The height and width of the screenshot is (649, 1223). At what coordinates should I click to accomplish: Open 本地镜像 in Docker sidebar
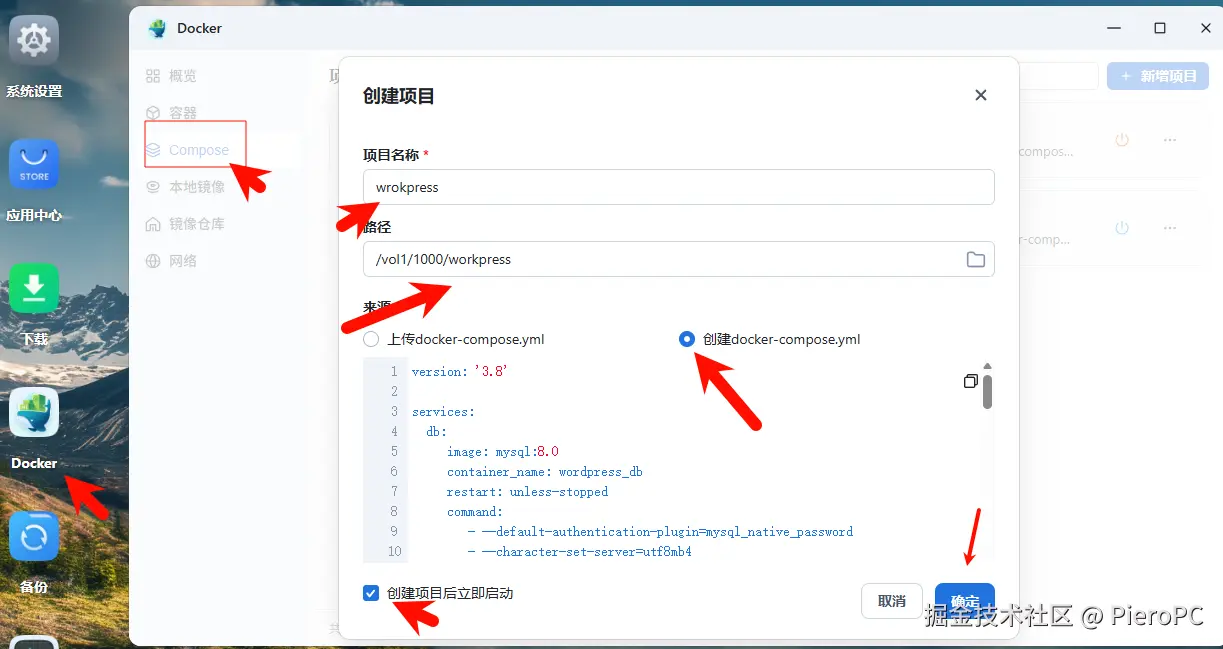(185, 187)
